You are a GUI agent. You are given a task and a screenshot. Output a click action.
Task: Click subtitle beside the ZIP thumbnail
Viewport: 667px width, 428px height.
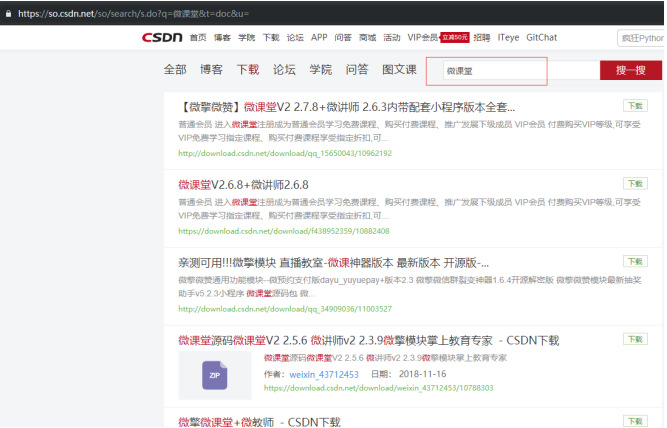tap(385, 358)
